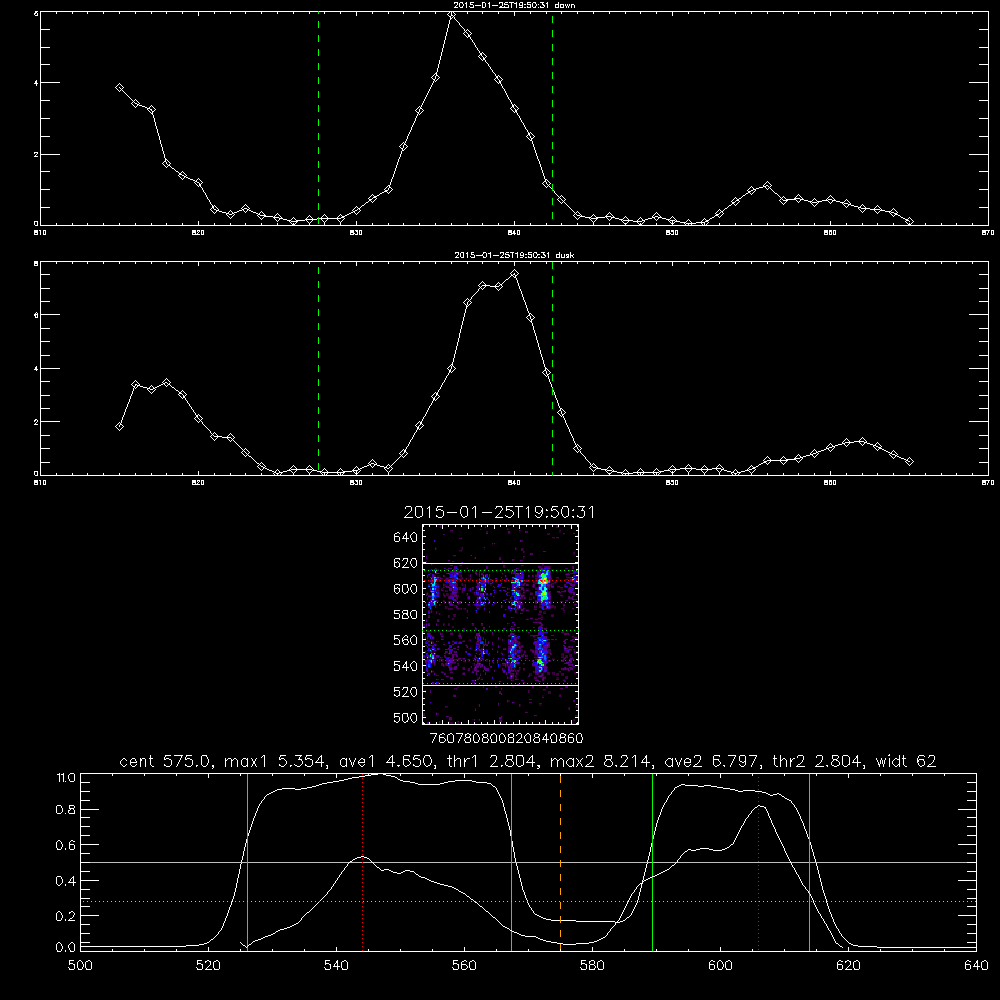Click the "ave1 4.650" value in stats line
This screenshot has height=1000, width=1000.
pyautogui.click(x=386, y=761)
